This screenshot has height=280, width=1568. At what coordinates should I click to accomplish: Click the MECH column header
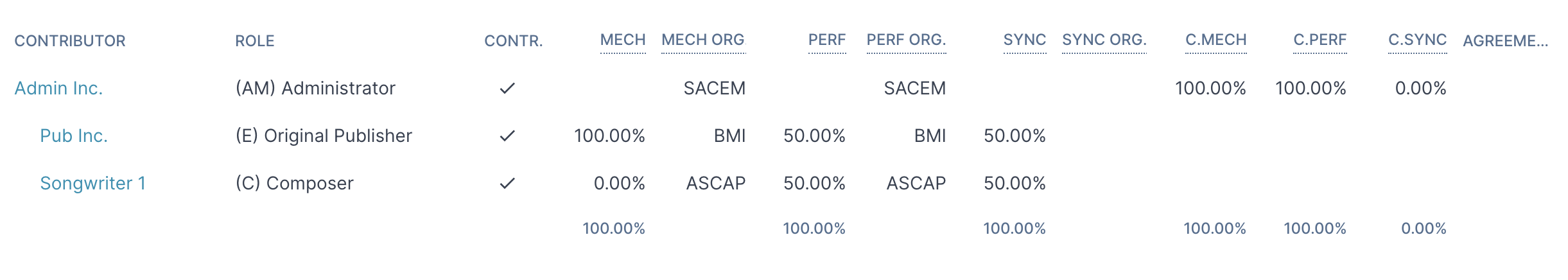pyautogui.click(x=623, y=40)
